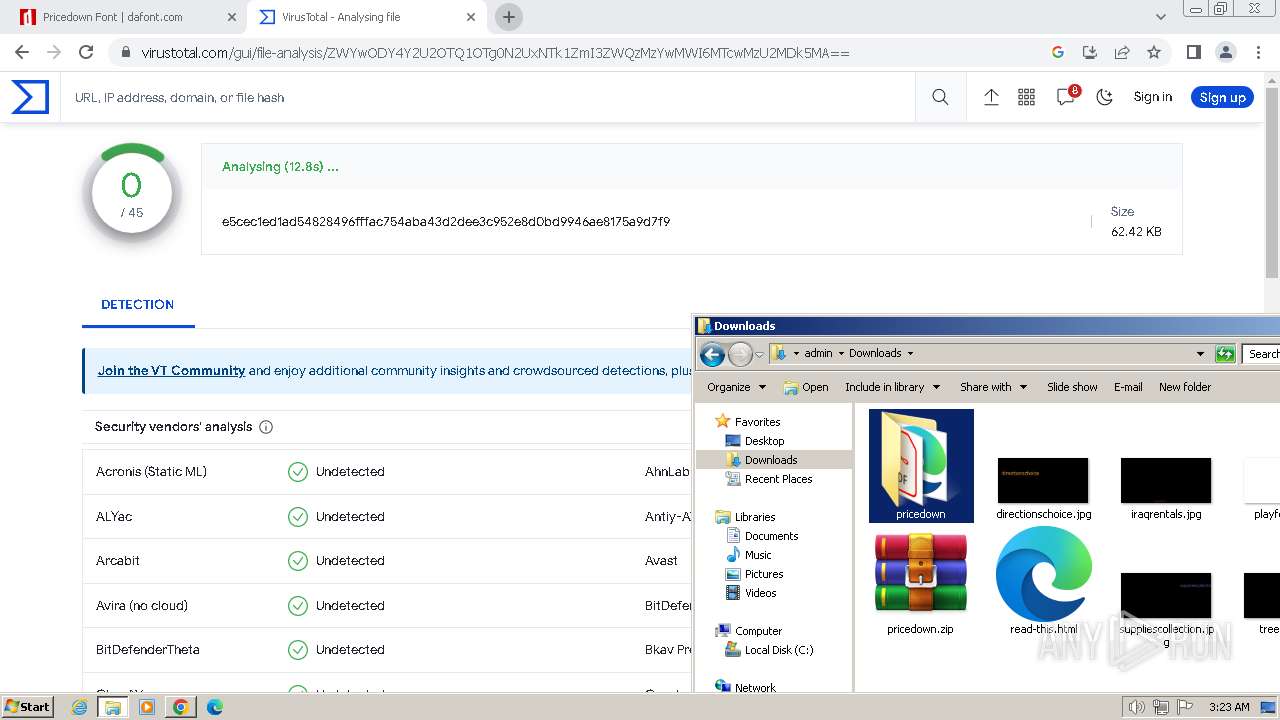Image resolution: width=1280 pixels, height=720 pixels.
Task: Open the Include in library menu
Action: pos(892,387)
